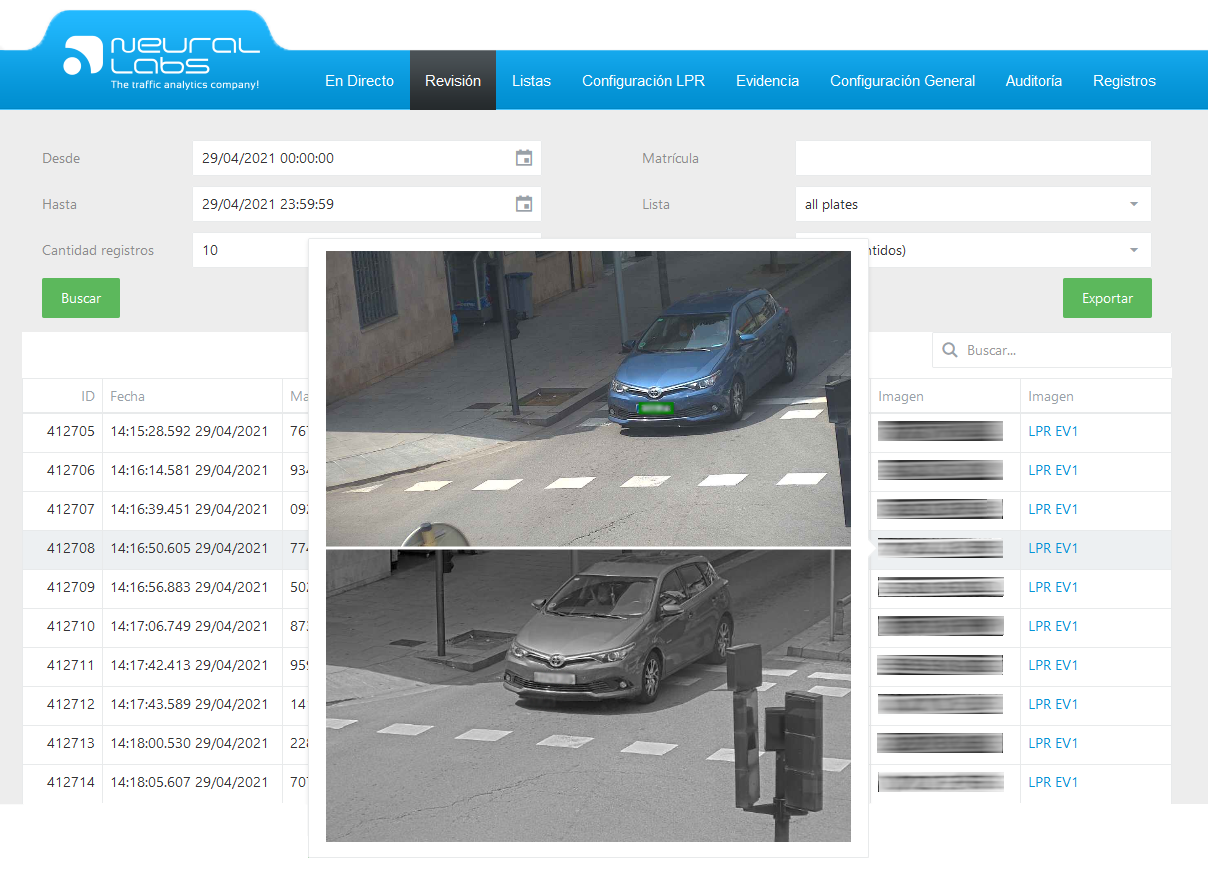
Task: Go to Configuración LPR
Action: point(643,81)
